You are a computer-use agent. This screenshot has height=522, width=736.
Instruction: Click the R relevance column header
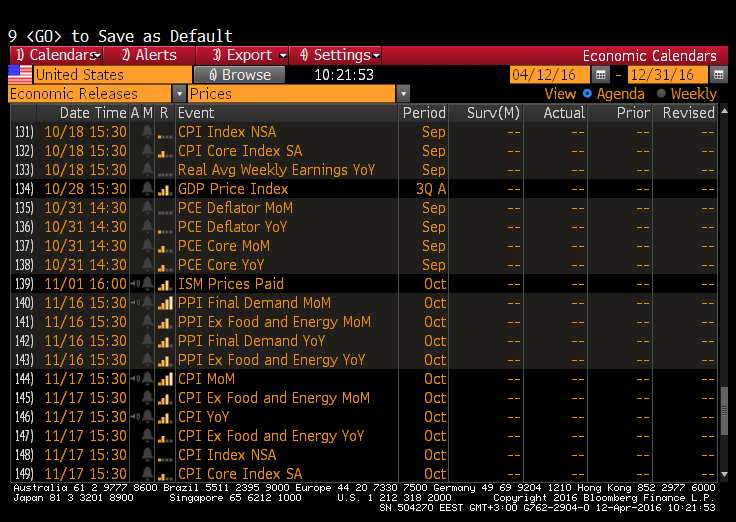tap(164, 113)
